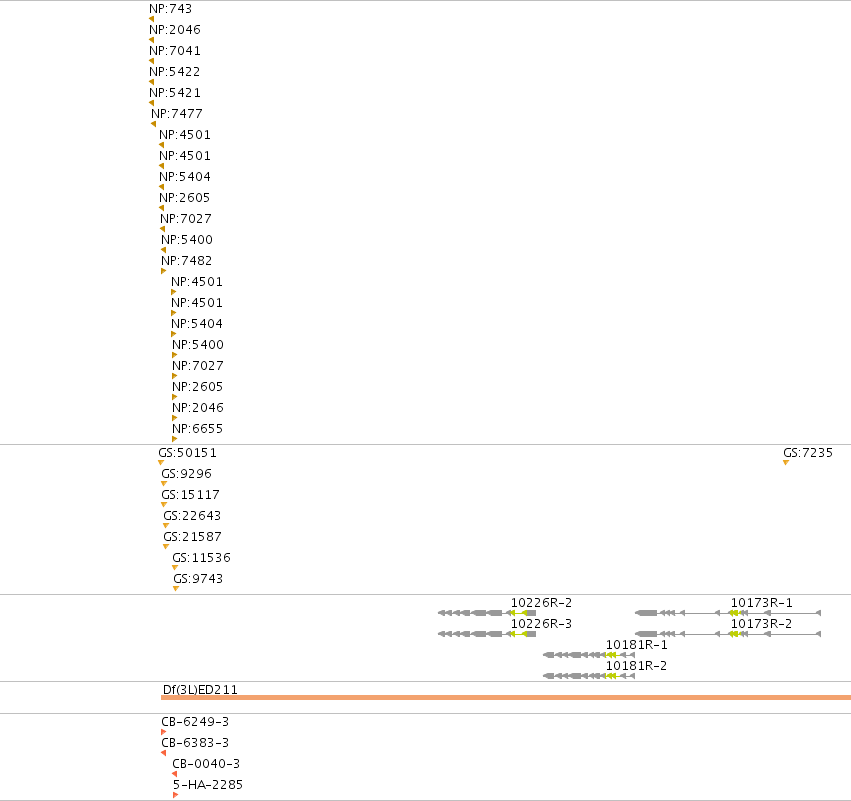This screenshot has height=801, width=851.
Task: Click the 10181R-1 label text
Action: 637,645
